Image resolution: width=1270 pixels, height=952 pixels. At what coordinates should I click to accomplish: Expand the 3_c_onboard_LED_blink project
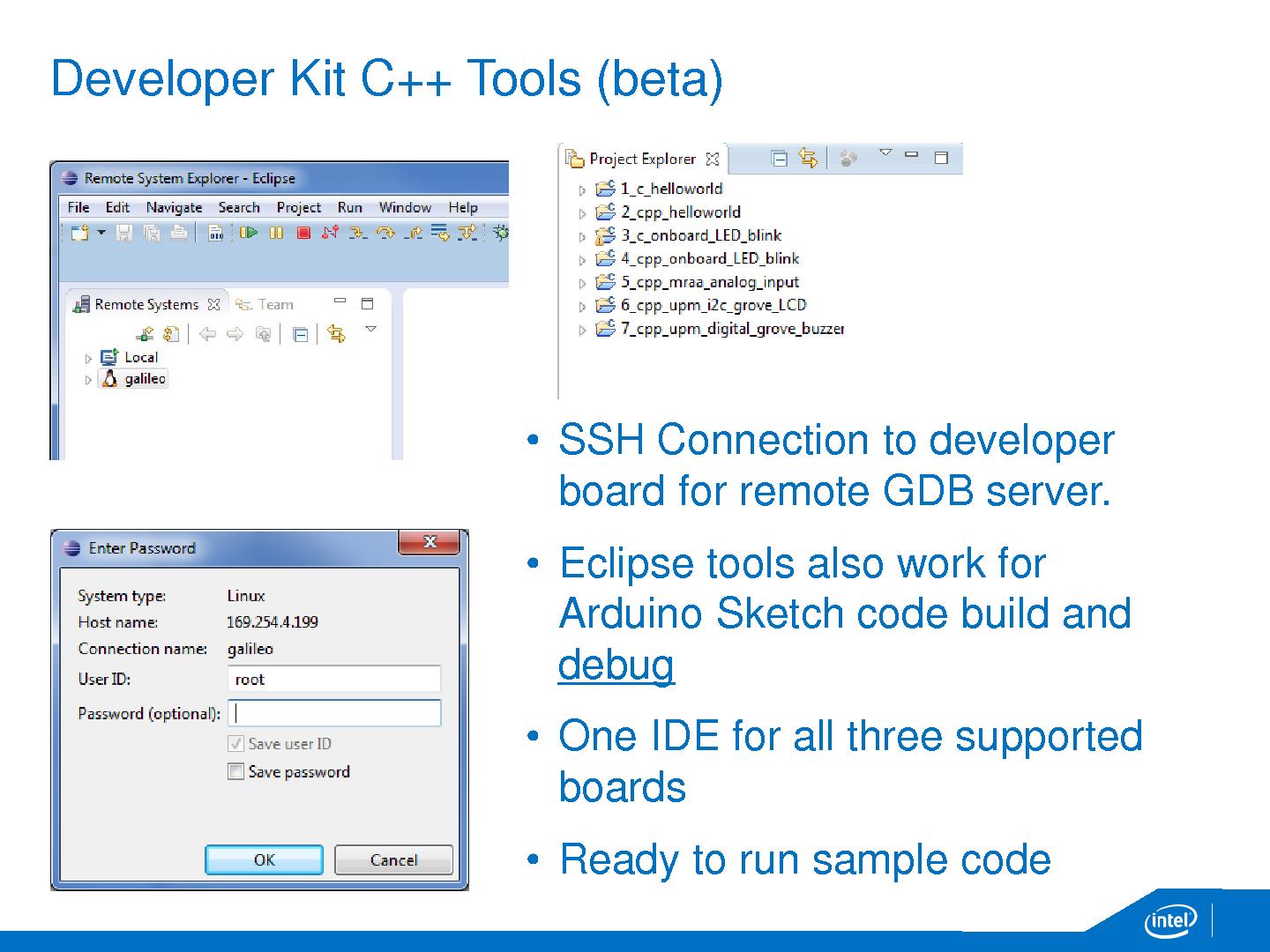[582, 236]
